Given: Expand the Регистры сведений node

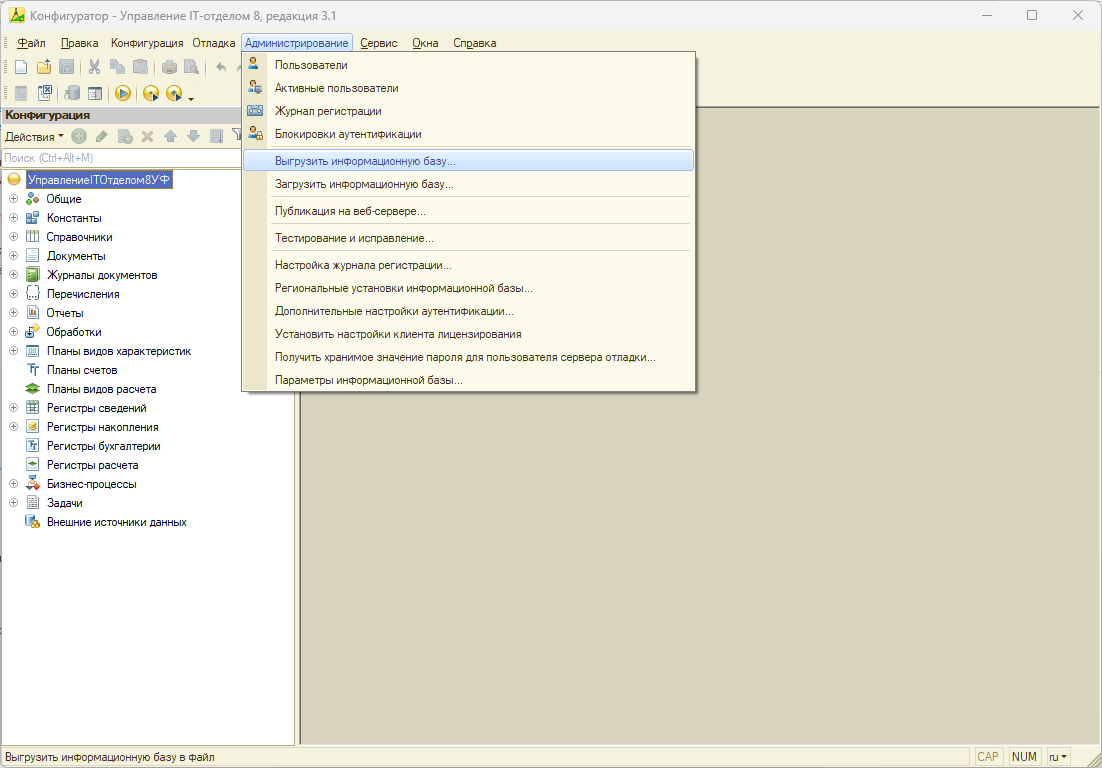Looking at the screenshot, I should tap(14, 408).
